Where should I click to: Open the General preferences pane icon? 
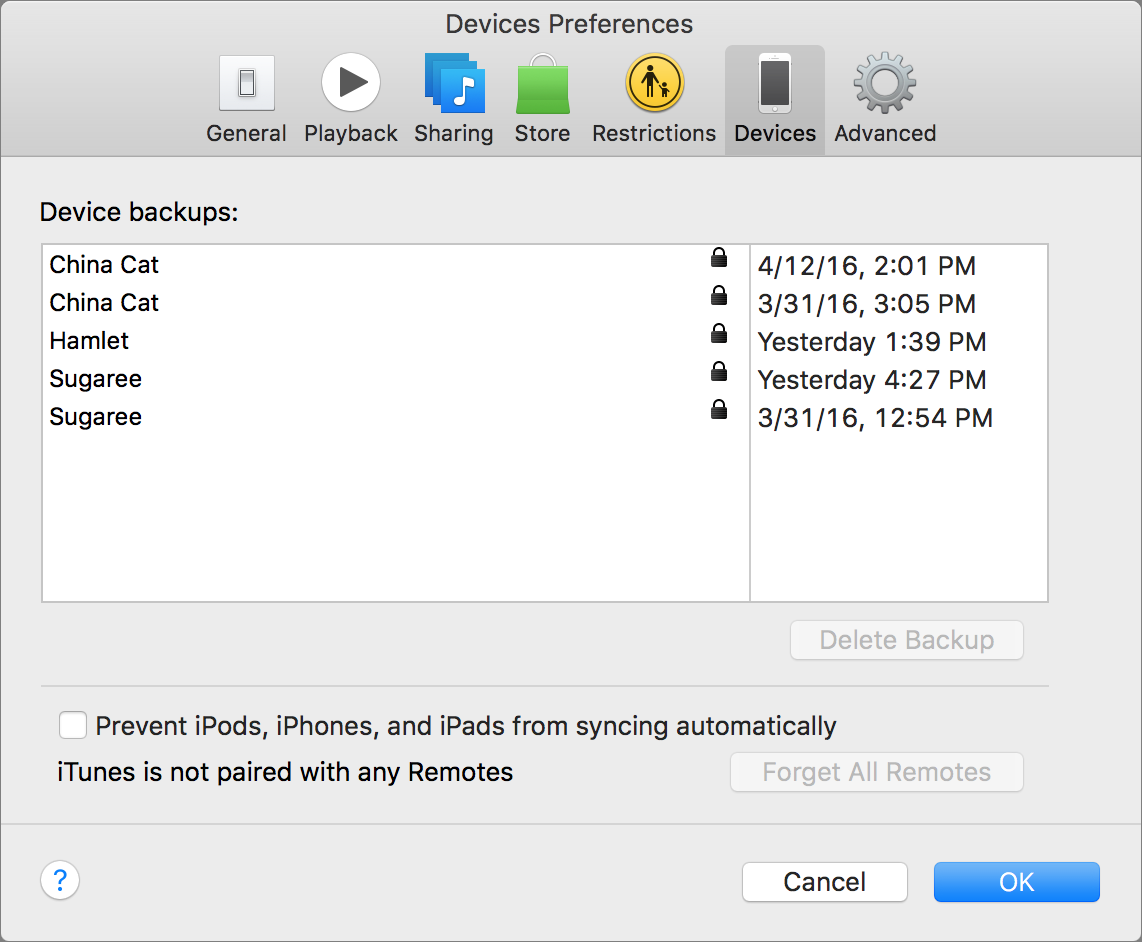[246, 83]
